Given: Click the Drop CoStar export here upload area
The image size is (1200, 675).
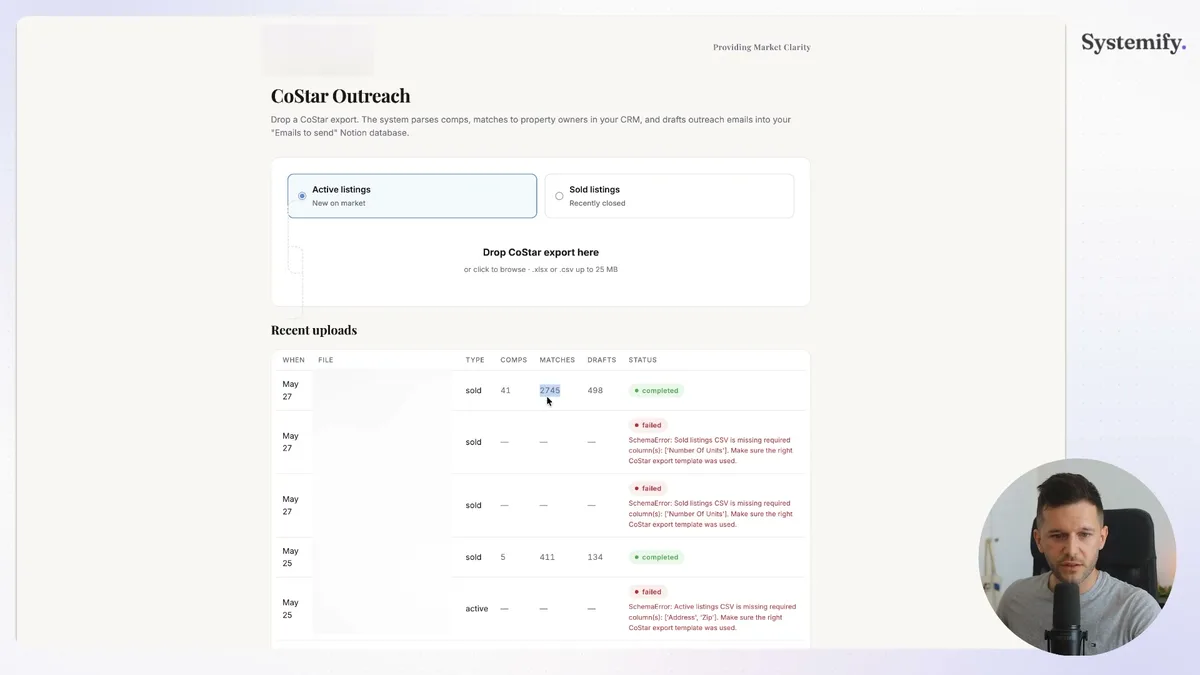Looking at the screenshot, I should (x=540, y=260).
